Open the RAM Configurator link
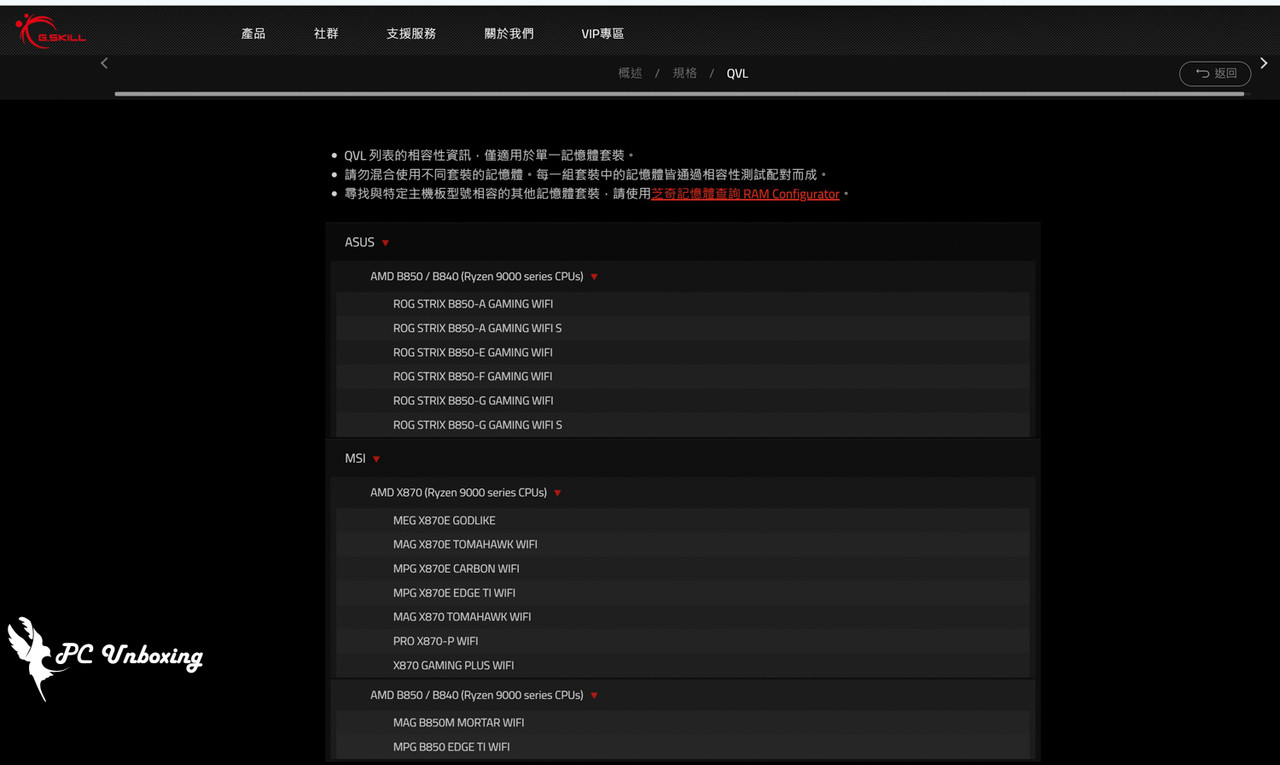Screen dimensions: 1280x765 [x=745, y=194]
